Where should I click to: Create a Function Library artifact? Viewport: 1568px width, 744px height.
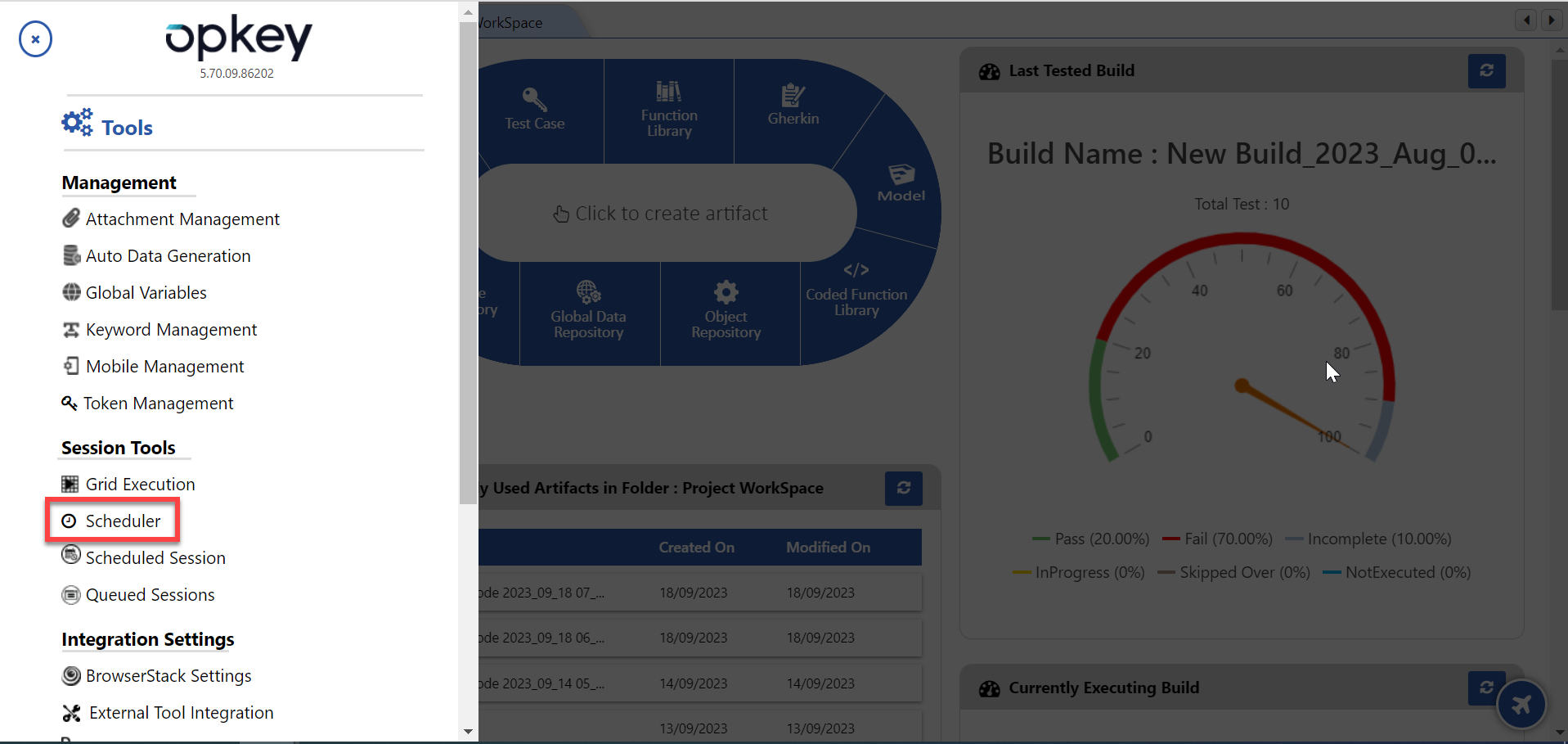coord(669,110)
